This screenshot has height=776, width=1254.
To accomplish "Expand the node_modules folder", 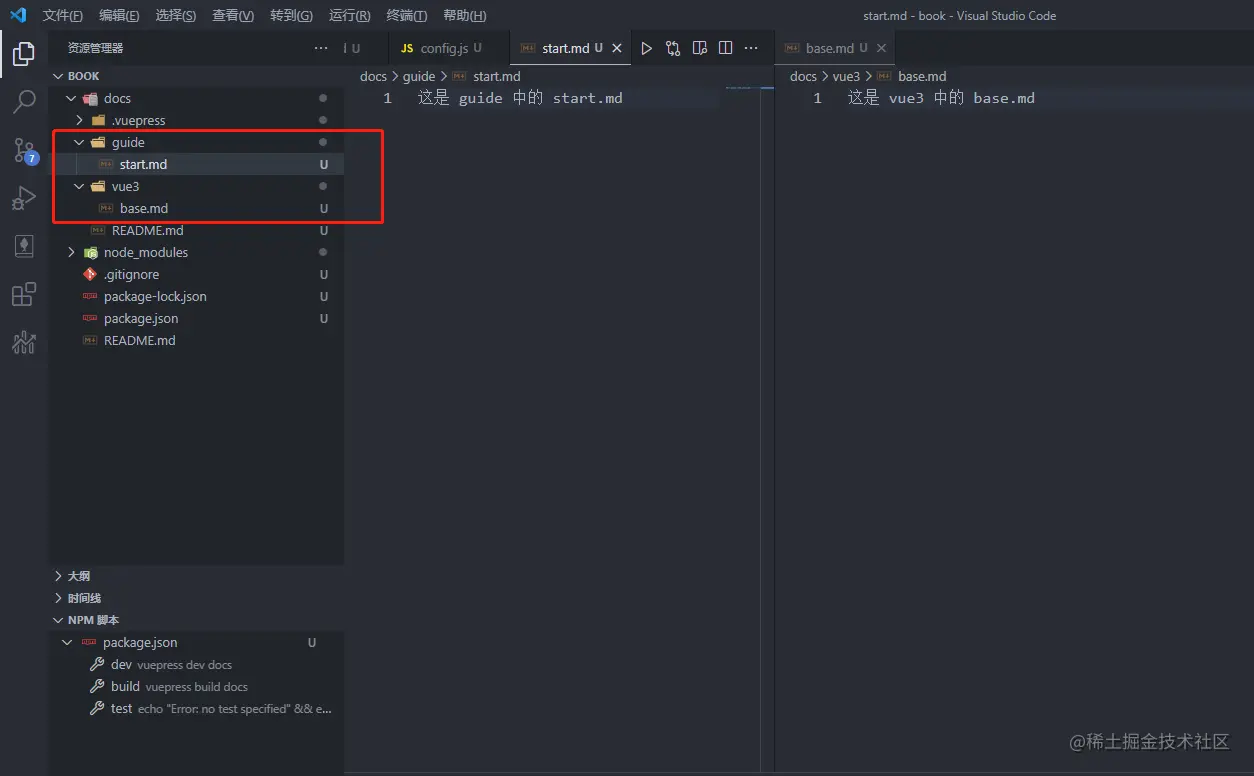I will point(71,252).
